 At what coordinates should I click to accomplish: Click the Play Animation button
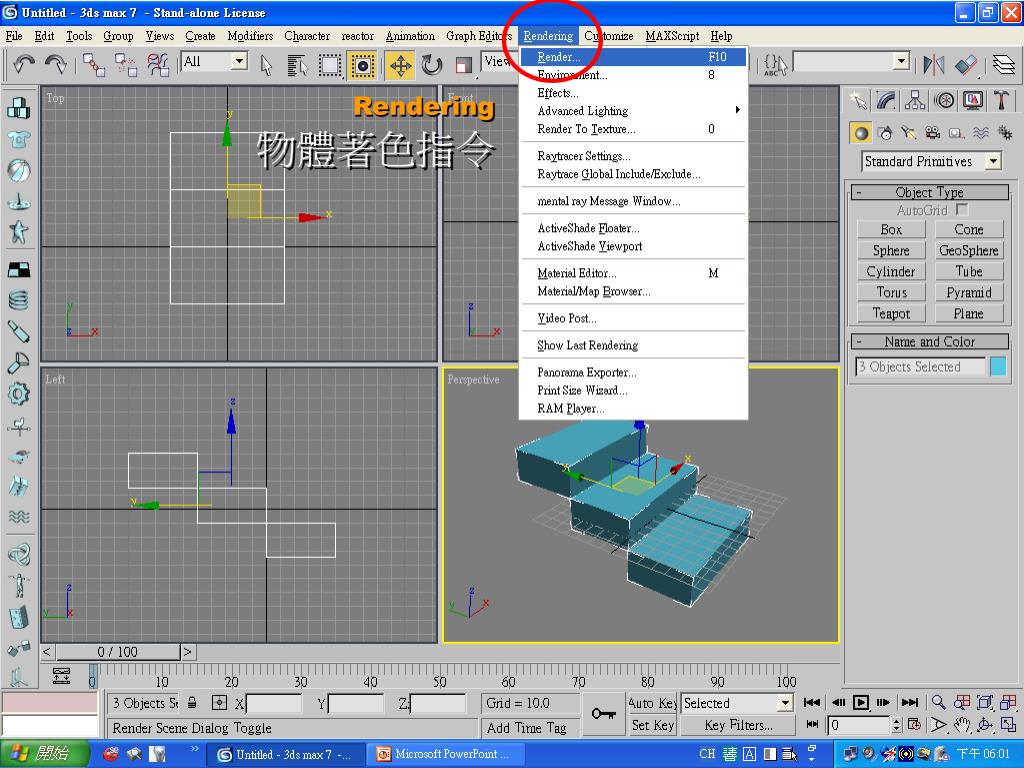[x=861, y=703]
